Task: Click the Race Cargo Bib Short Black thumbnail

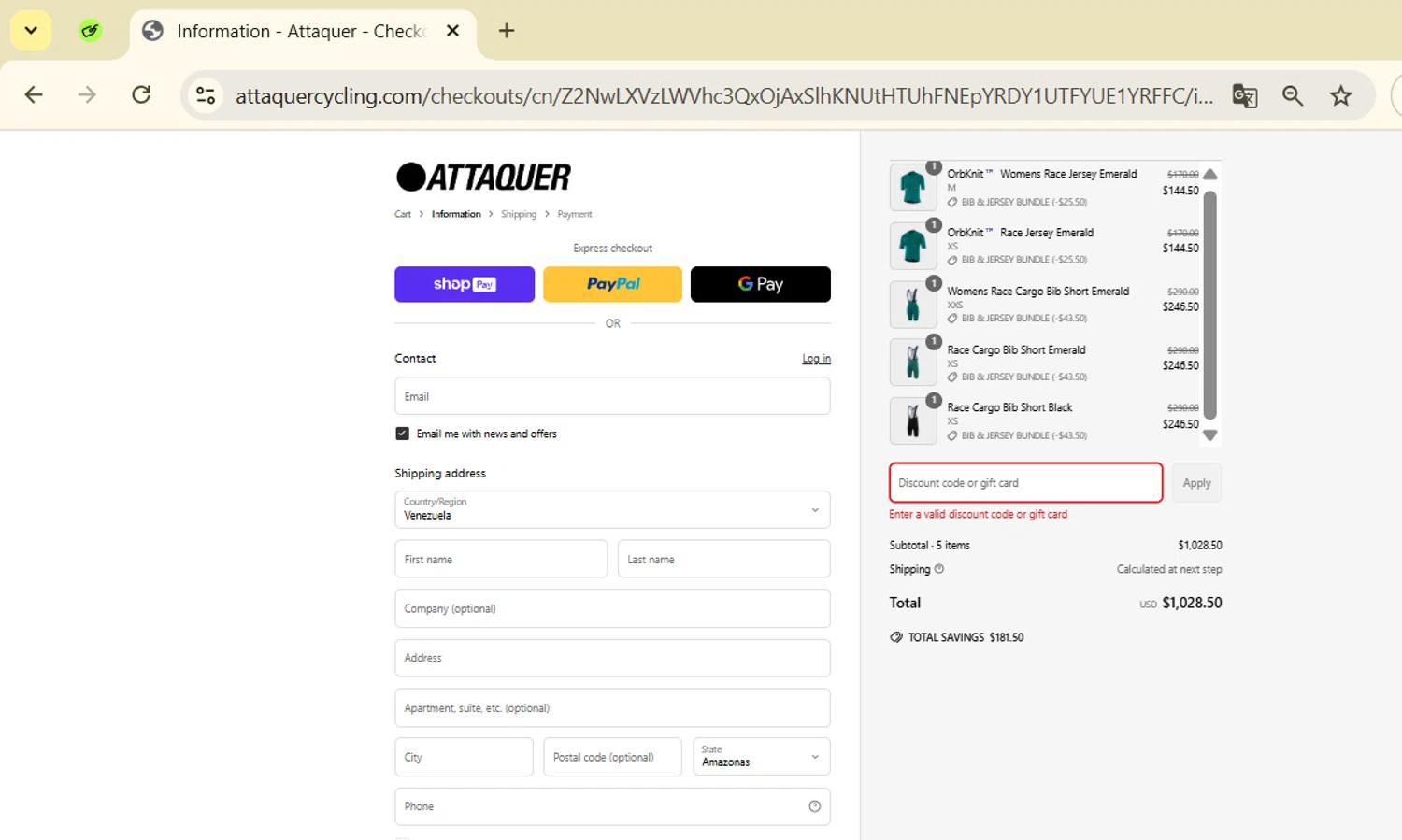Action: pyautogui.click(x=912, y=421)
